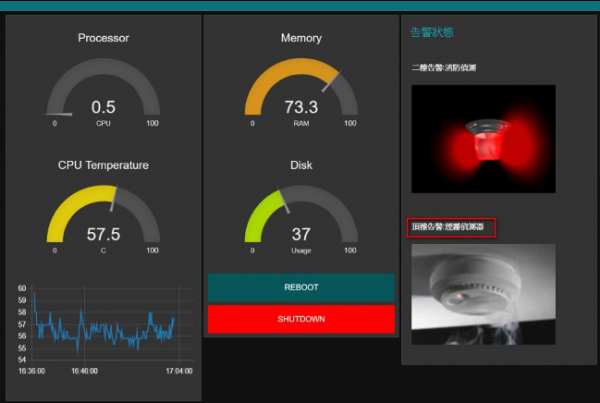Click the CPU Temperature title text
The image size is (600, 403).
tap(103, 165)
